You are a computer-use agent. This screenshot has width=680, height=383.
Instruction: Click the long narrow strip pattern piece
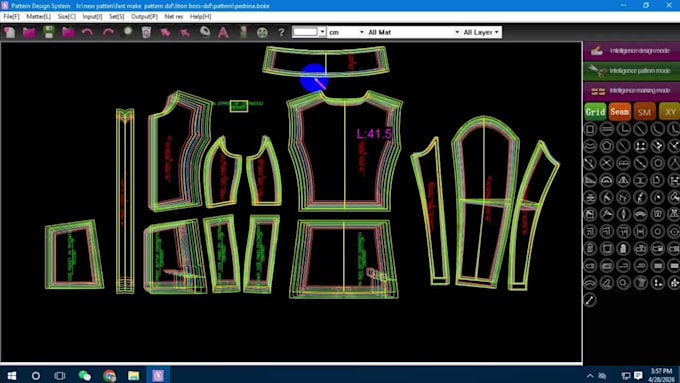125,201
